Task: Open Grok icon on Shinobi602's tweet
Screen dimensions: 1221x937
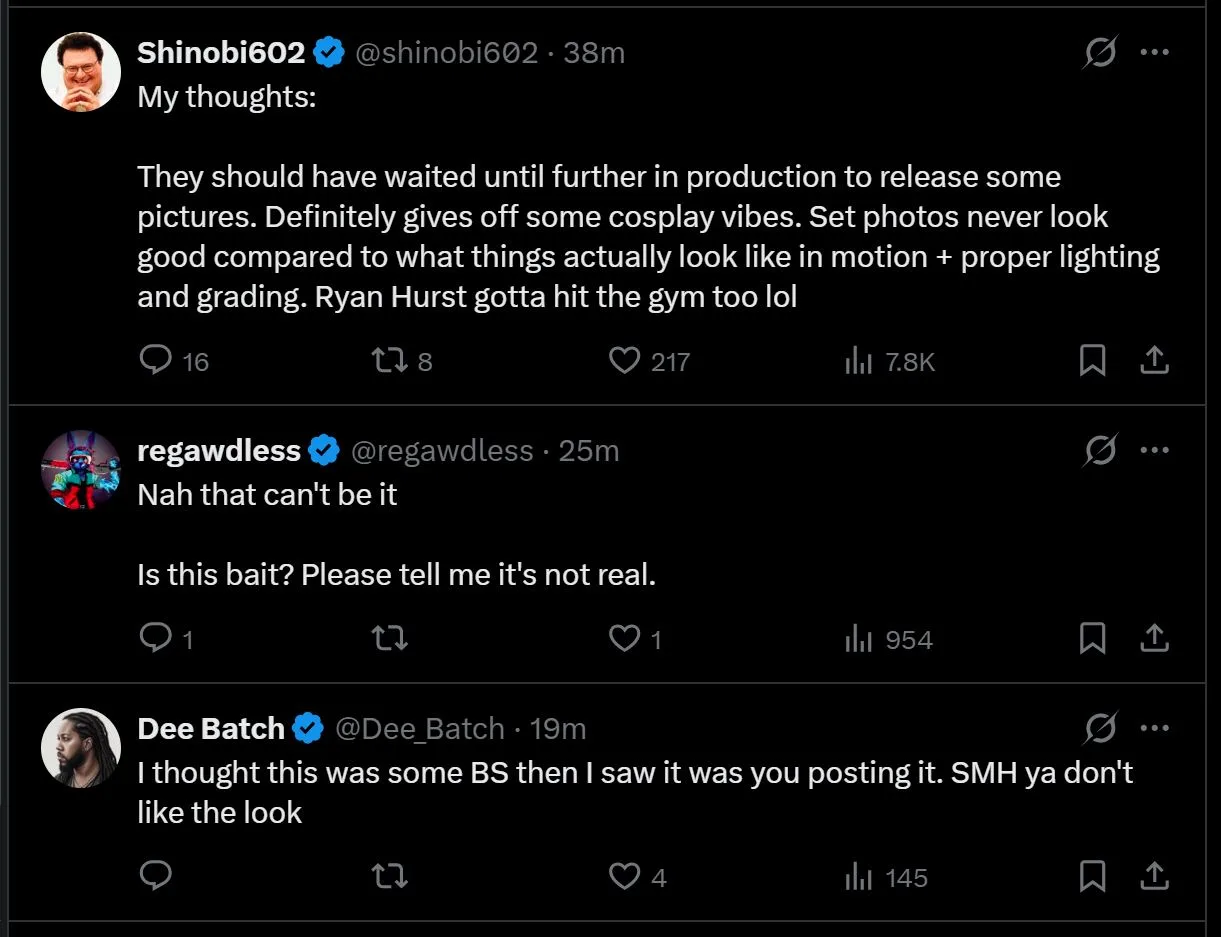Action: 1099,53
